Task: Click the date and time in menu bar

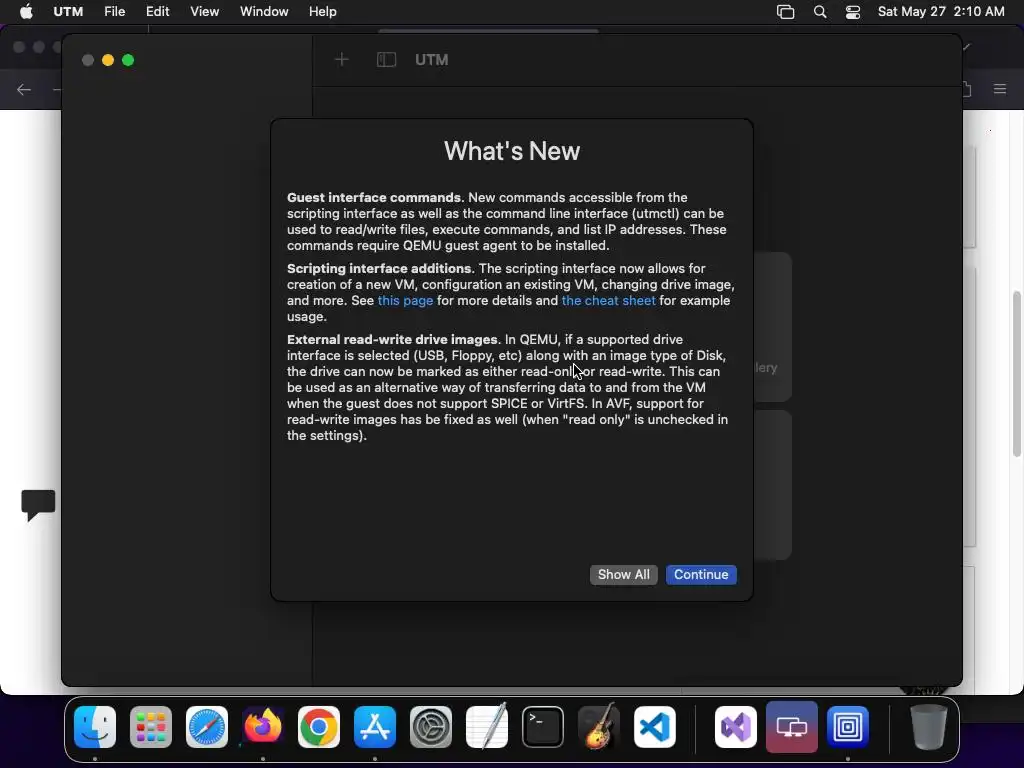Action: click(941, 12)
